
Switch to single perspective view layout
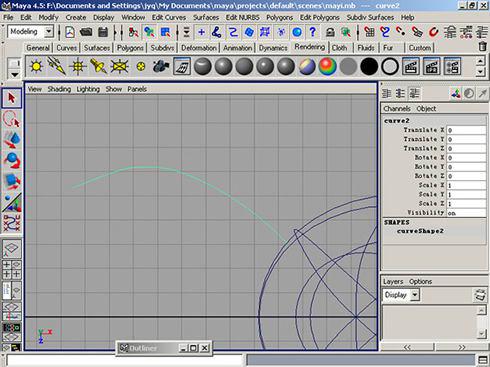tap(12, 248)
